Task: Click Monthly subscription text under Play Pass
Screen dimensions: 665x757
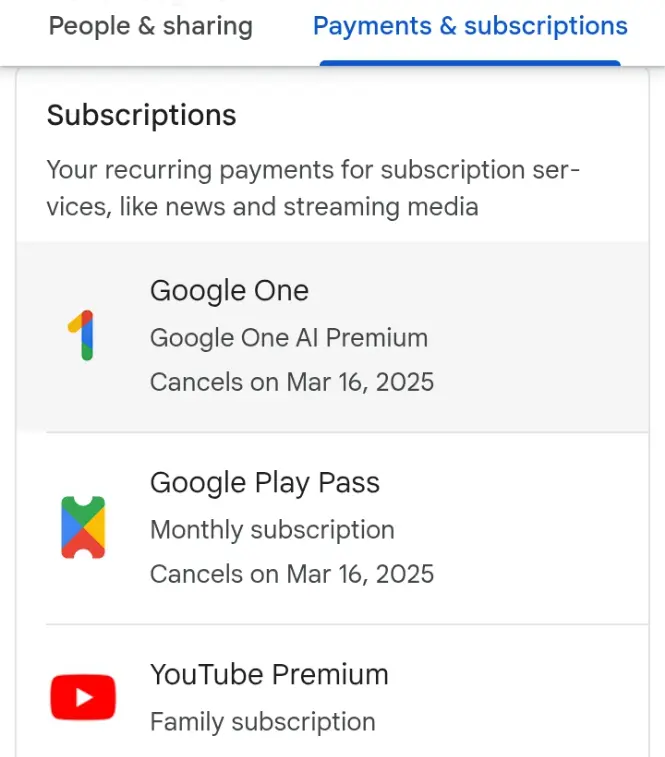Action: 272,530
